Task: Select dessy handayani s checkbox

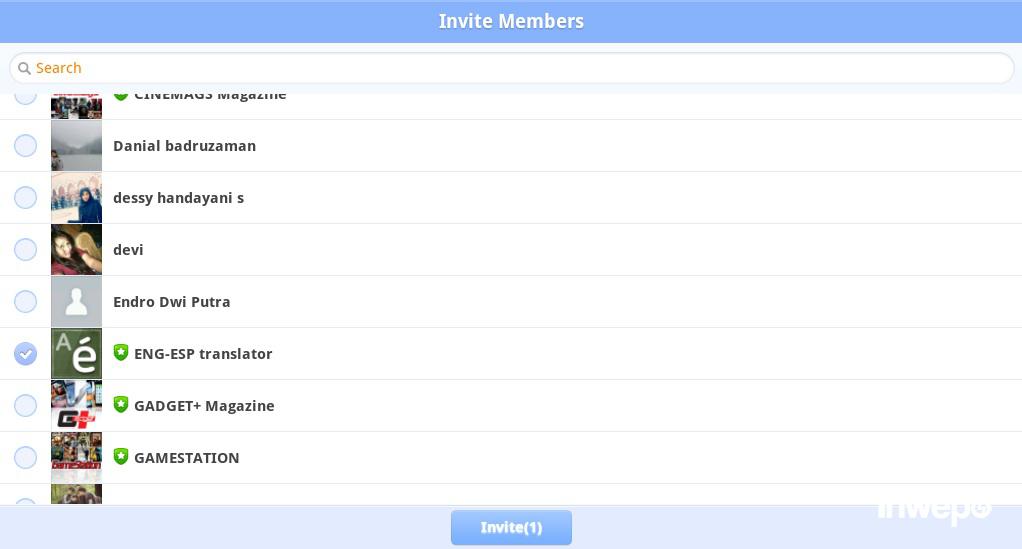Action: (25, 198)
